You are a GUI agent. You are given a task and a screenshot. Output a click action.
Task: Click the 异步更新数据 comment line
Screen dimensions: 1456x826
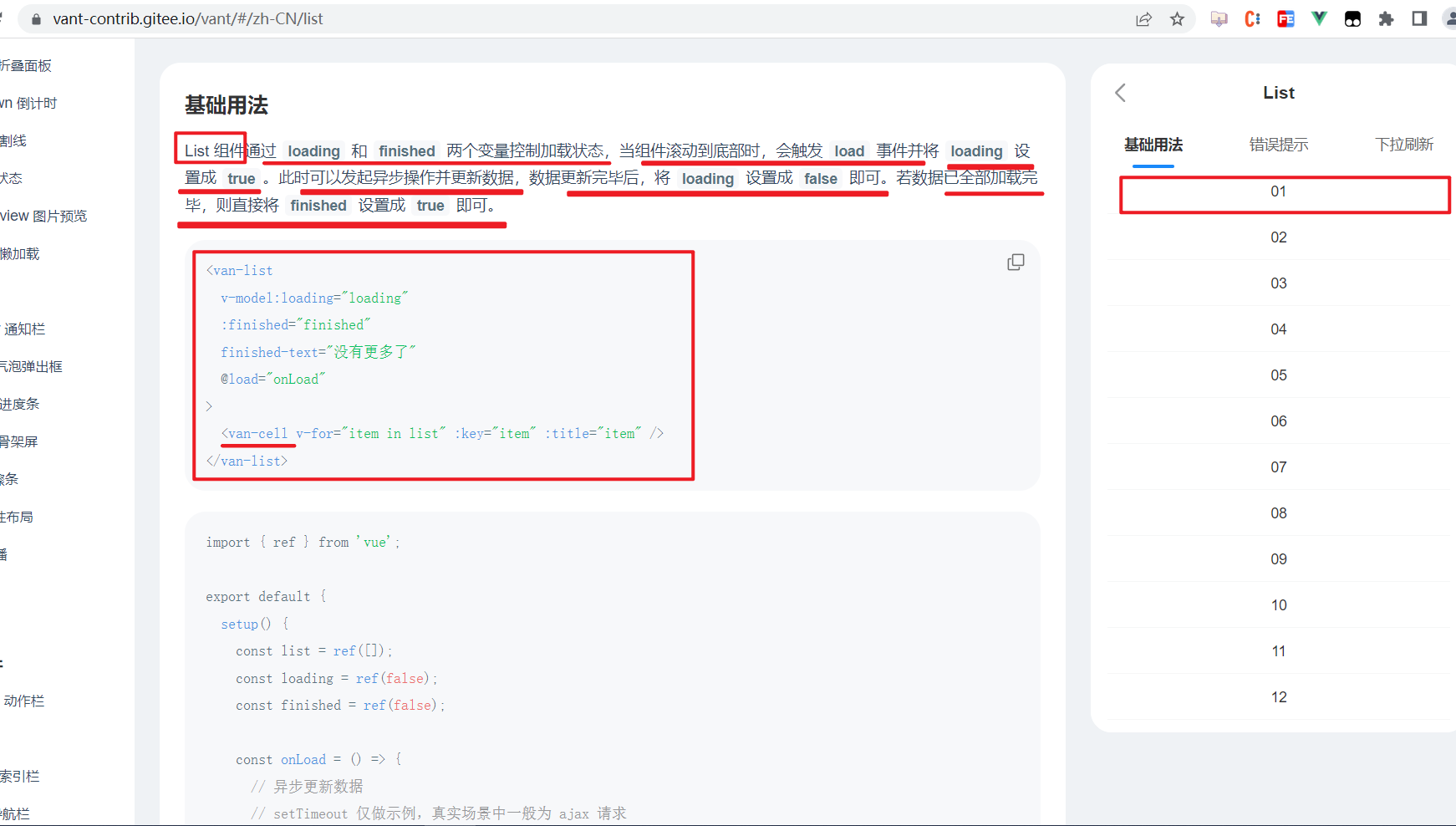[307, 787]
